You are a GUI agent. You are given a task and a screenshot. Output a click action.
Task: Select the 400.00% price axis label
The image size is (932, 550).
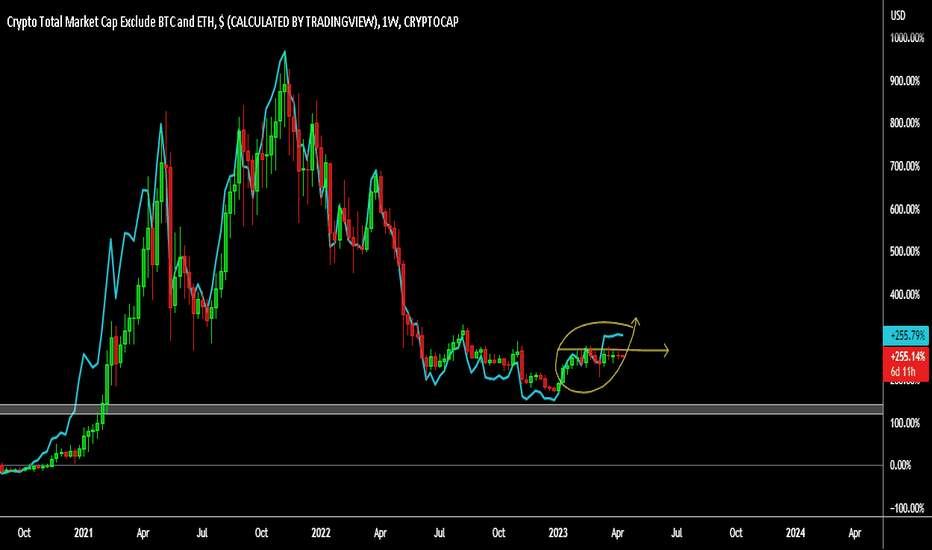(905, 294)
